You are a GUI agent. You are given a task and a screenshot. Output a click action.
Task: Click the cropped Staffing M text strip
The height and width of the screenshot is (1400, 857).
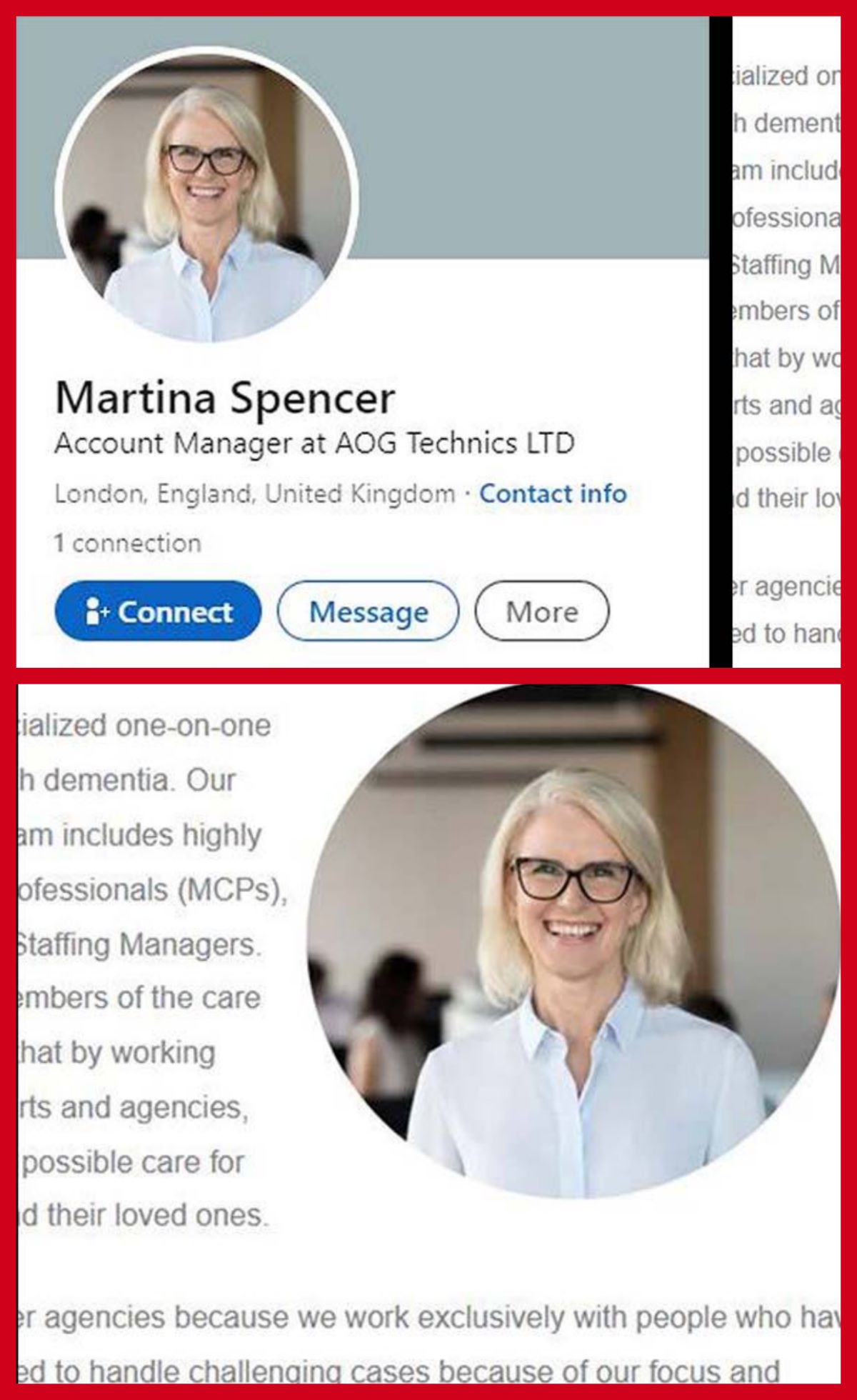pos(786,265)
